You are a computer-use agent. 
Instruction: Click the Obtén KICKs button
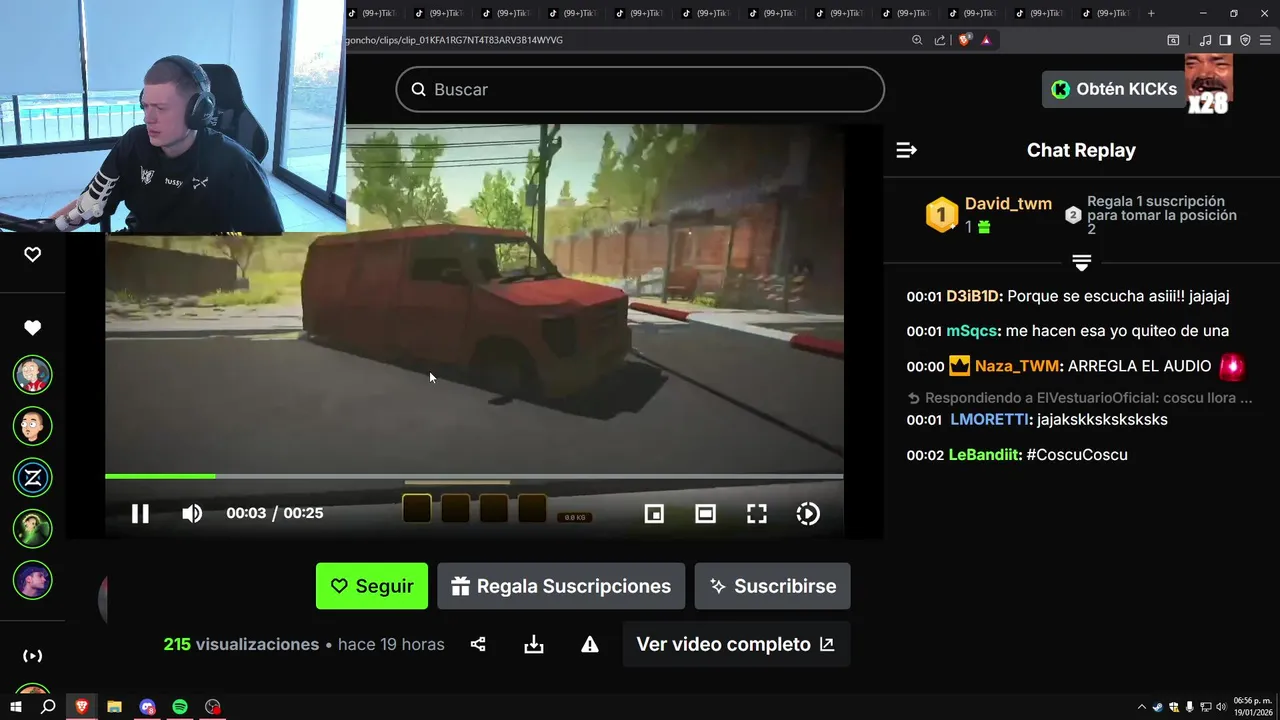[1115, 89]
